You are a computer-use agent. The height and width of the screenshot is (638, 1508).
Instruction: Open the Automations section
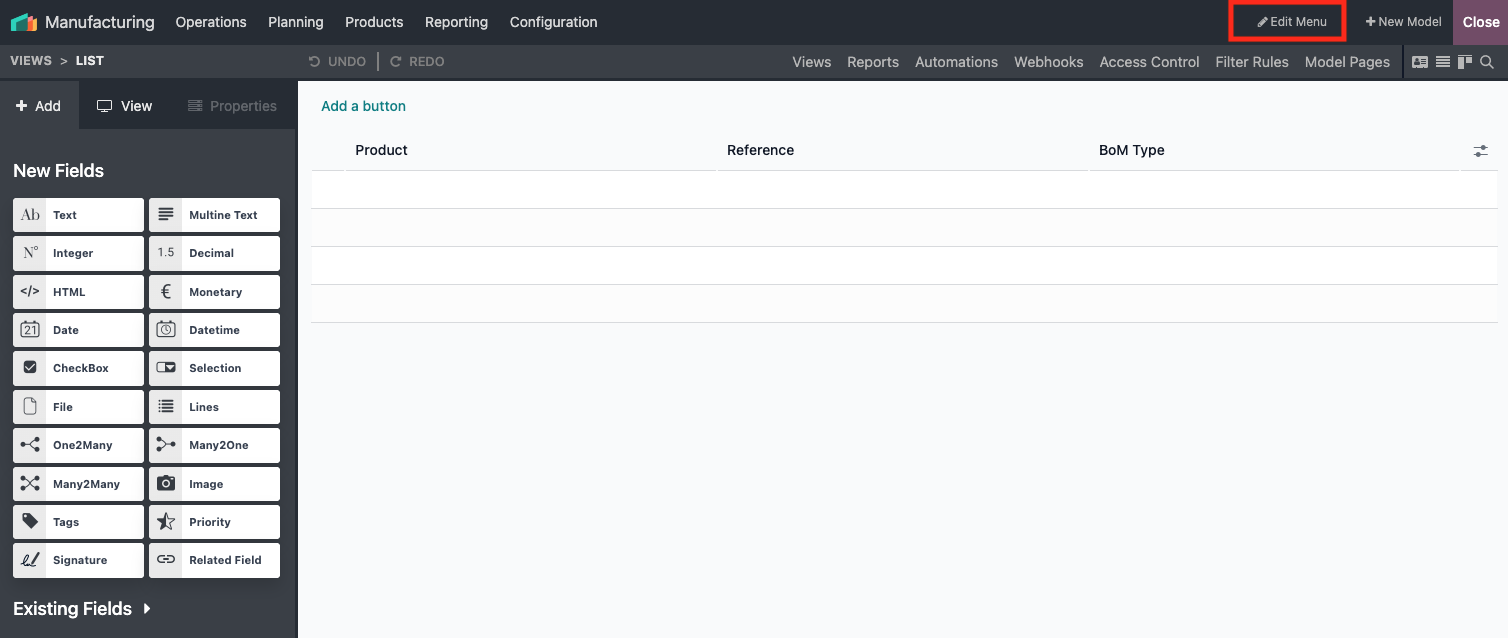click(956, 62)
